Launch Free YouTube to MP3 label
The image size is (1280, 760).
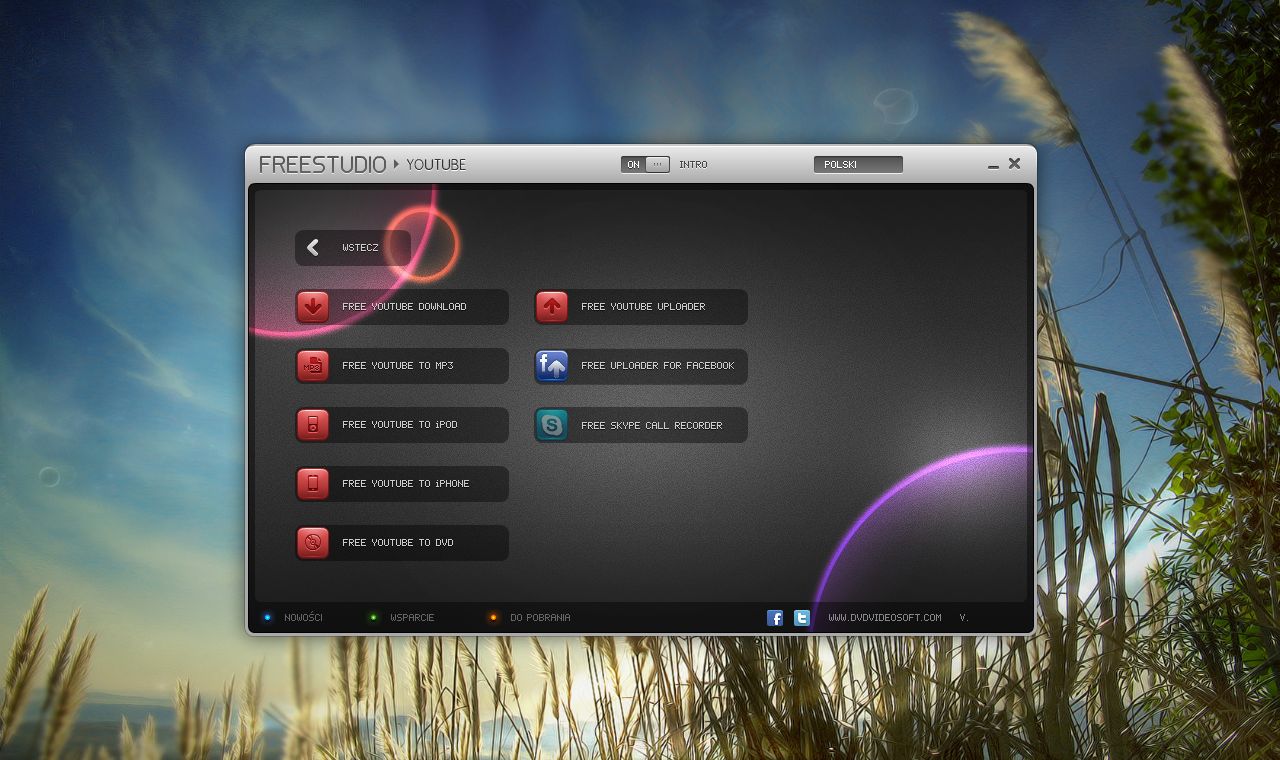point(398,366)
